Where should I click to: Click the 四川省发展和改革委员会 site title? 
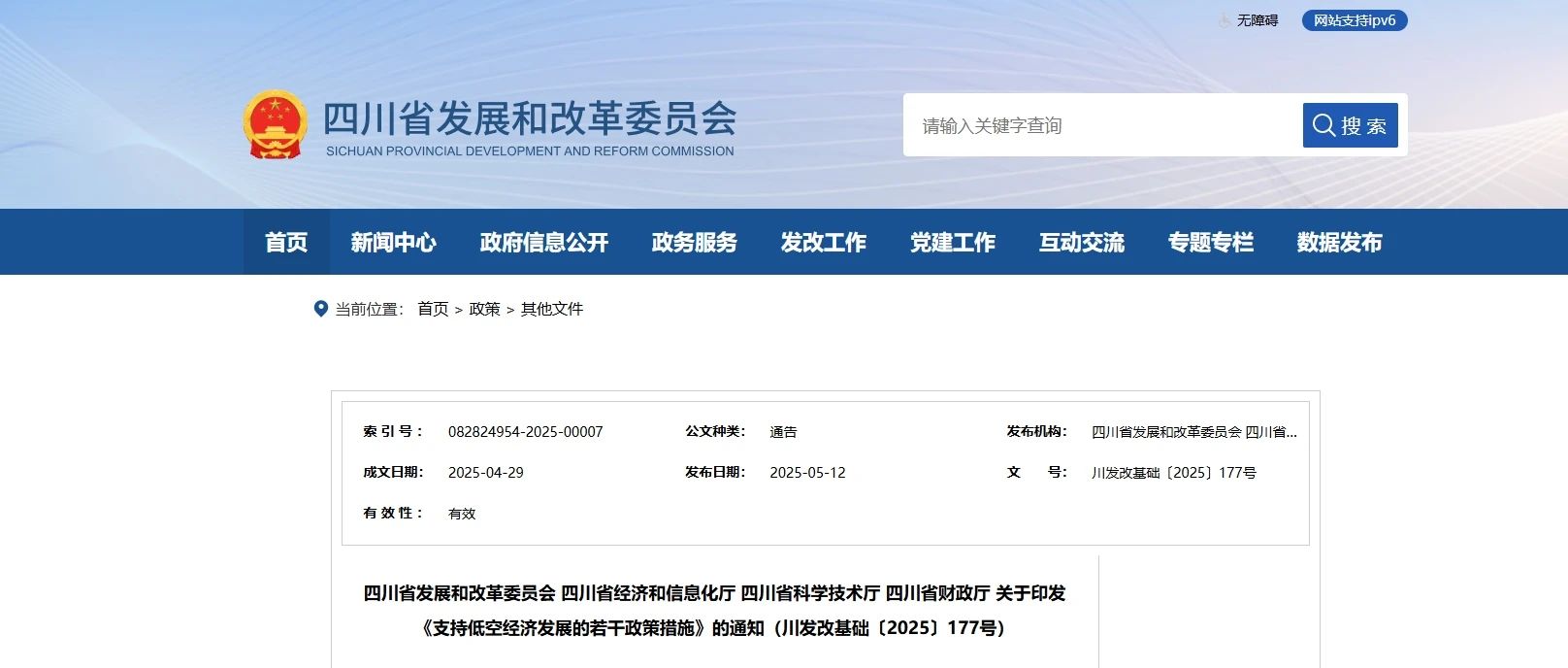click(x=529, y=119)
